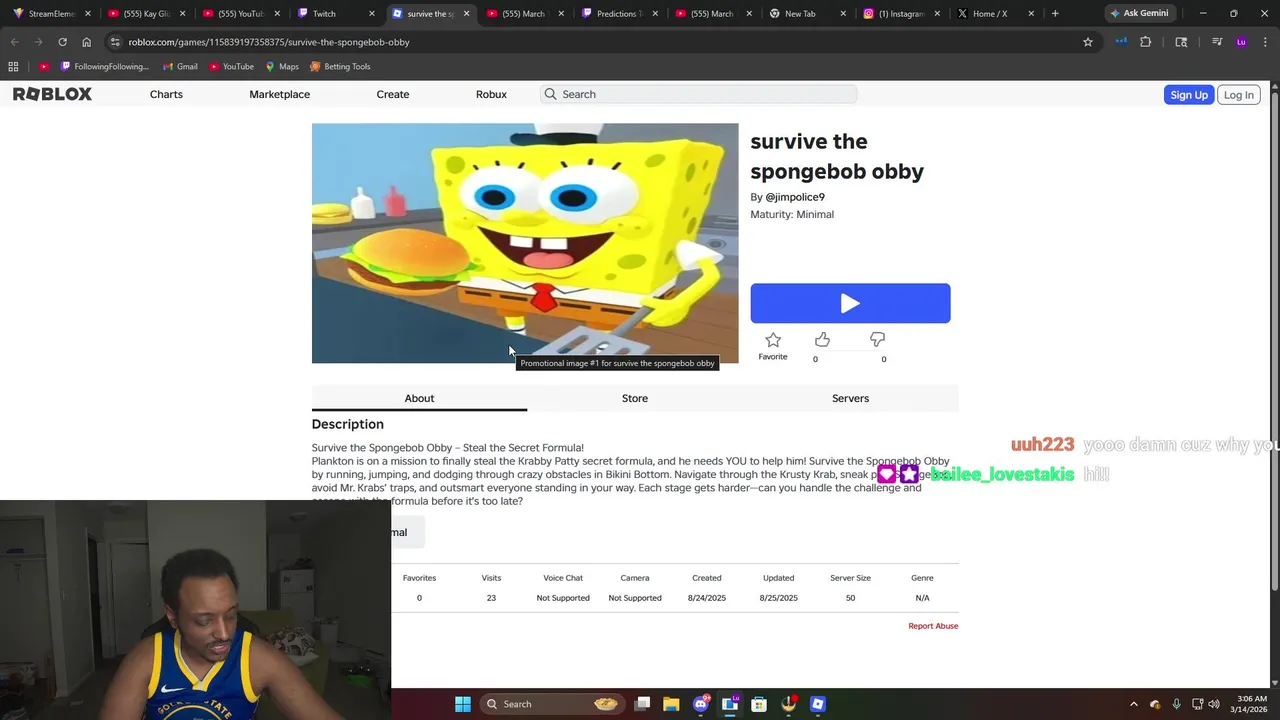This screenshot has height=720, width=1280.
Task: Switch to the Servers tab
Action: click(x=850, y=398)
